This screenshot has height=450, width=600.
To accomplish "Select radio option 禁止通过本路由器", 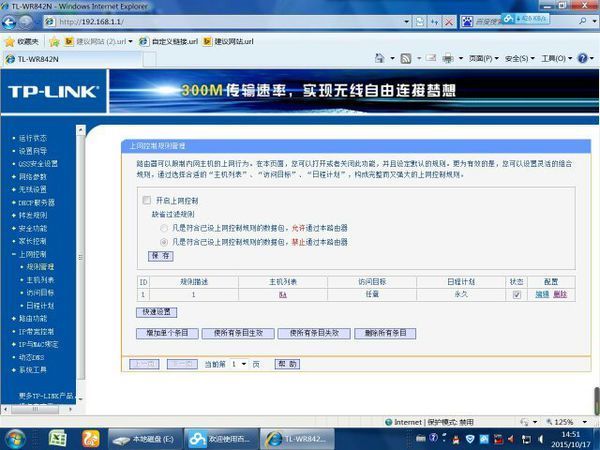I will click(x=164, y=242).
